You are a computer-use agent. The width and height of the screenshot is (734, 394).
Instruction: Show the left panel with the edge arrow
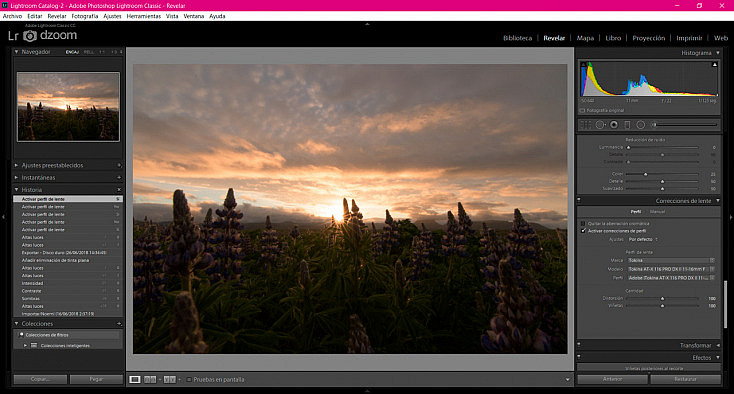pyautogui.click(x=4, y=217)
